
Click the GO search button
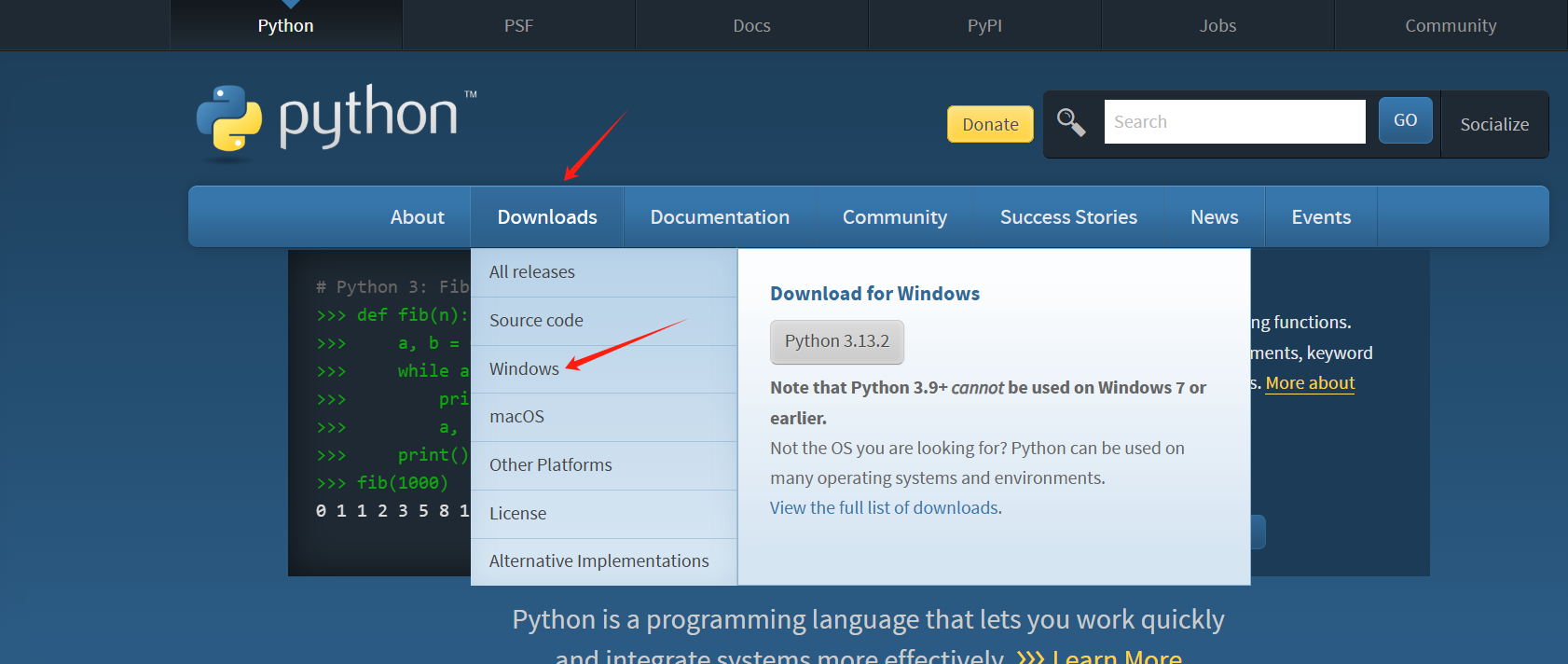click(1405, 120)
